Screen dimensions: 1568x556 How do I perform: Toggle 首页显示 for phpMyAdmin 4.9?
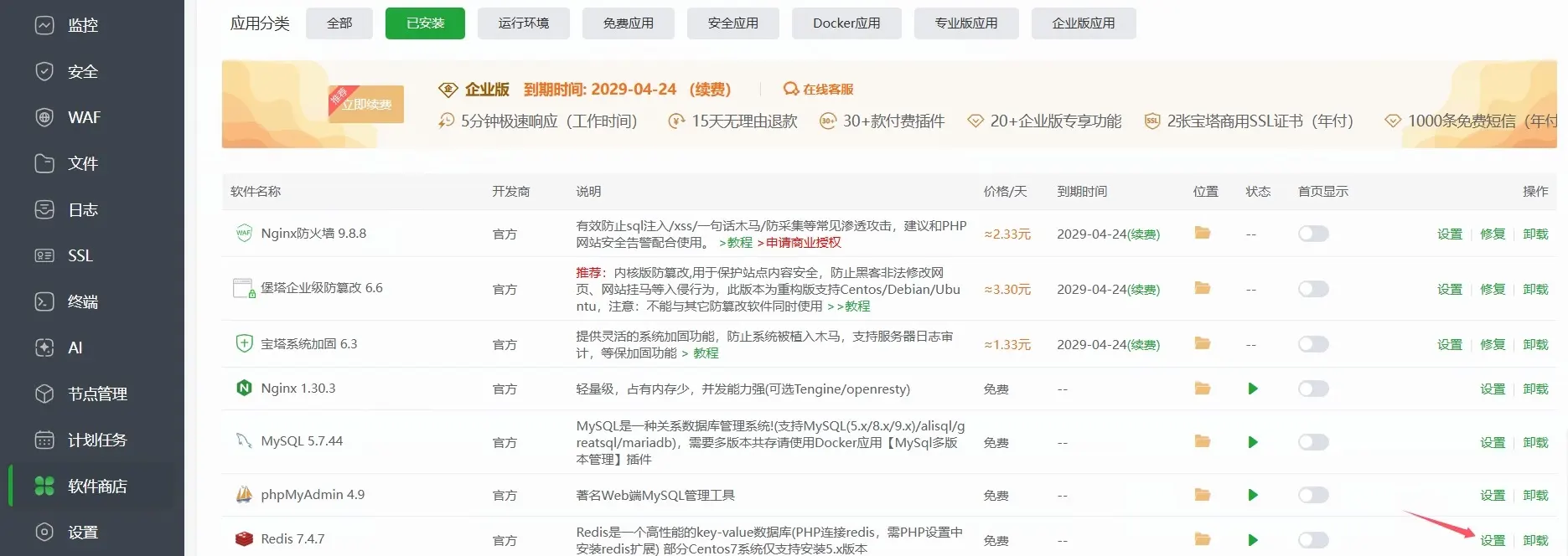[1313, 495]
